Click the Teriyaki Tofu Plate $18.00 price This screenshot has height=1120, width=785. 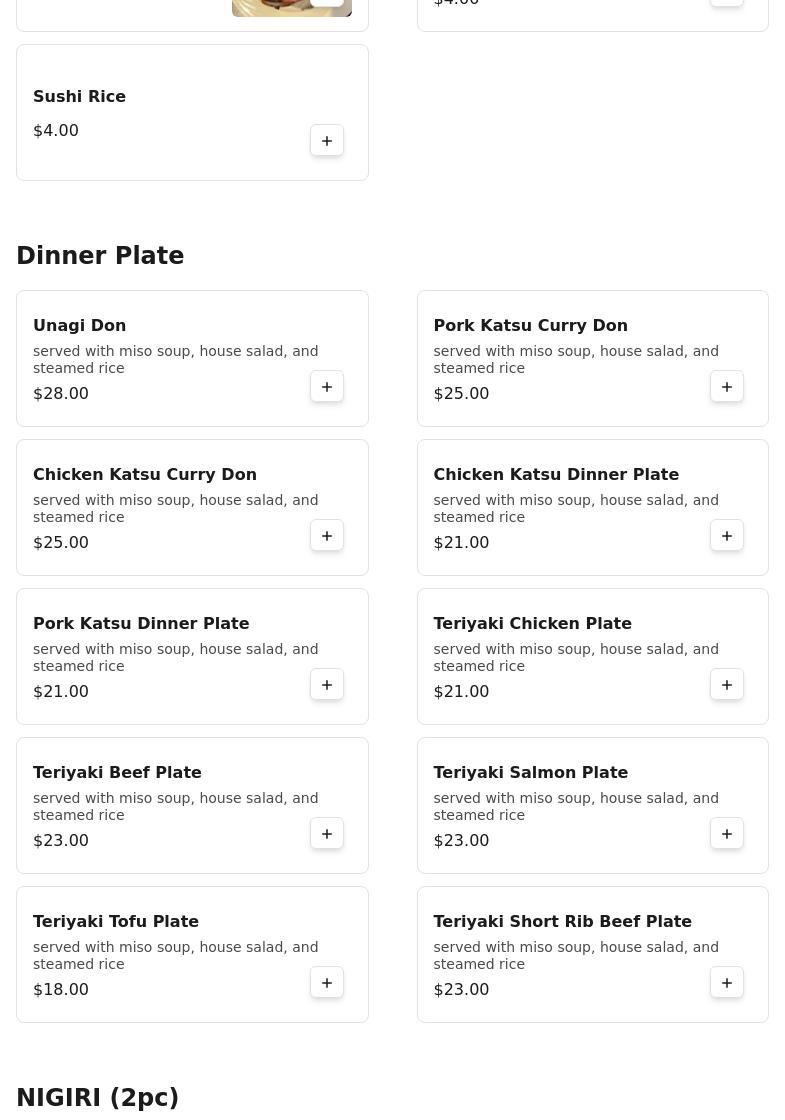point(61,989)
